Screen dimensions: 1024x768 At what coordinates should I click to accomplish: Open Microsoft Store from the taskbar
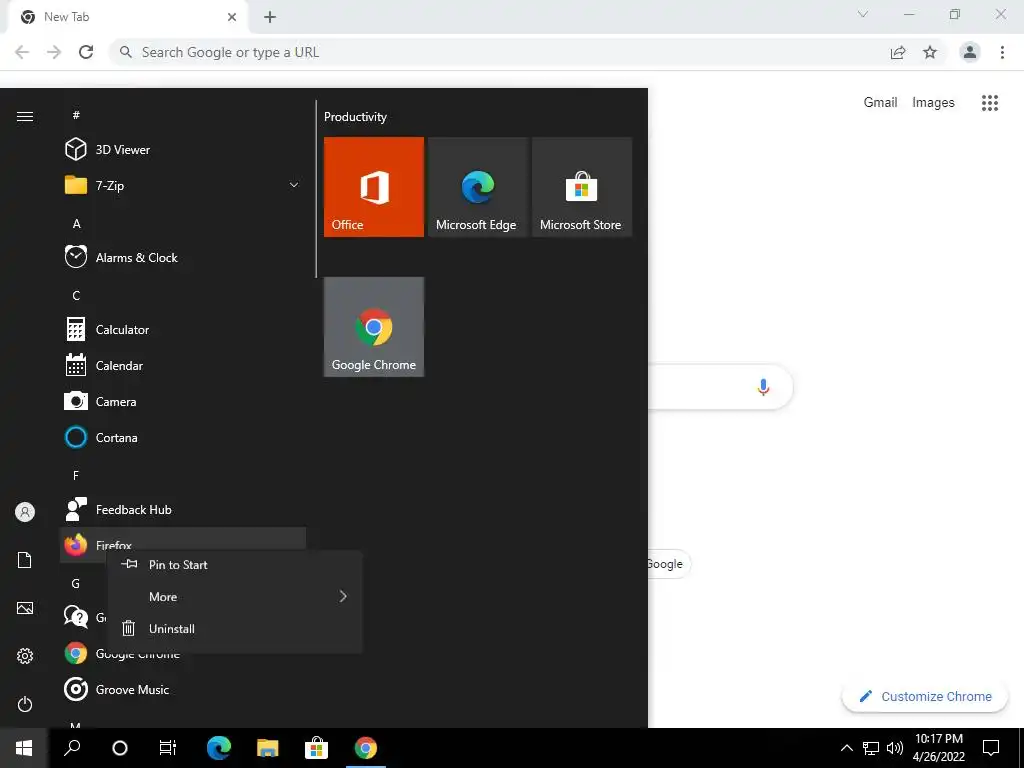coord(316,748)
